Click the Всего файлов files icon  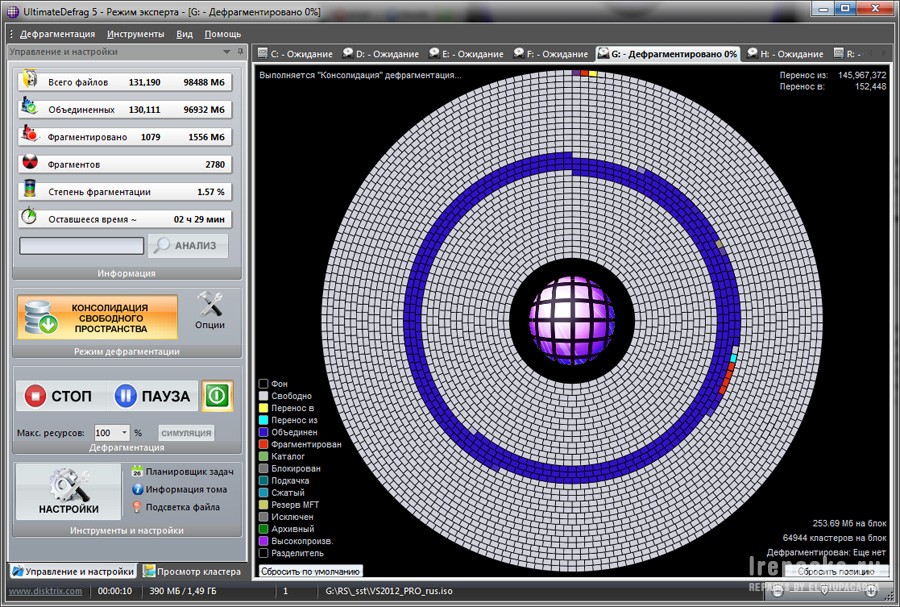pos(29,80)
